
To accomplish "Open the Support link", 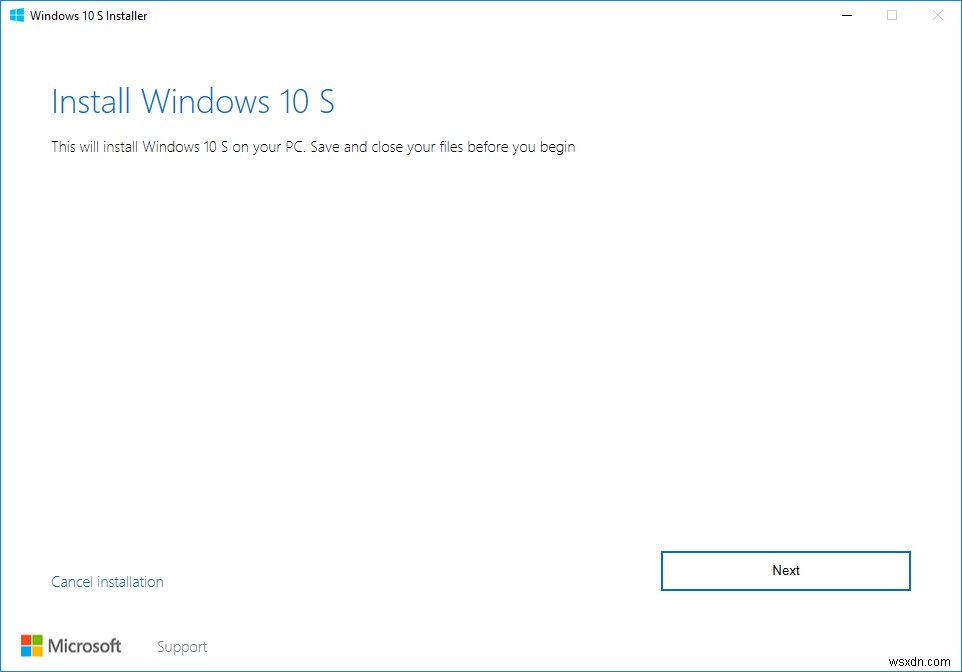I will [x=182, y=647].
